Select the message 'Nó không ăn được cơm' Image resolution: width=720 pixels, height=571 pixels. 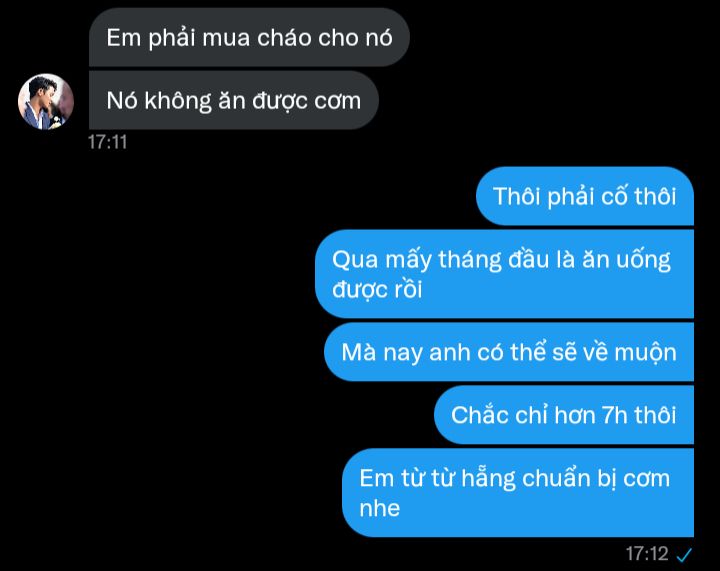pos(233,100)
